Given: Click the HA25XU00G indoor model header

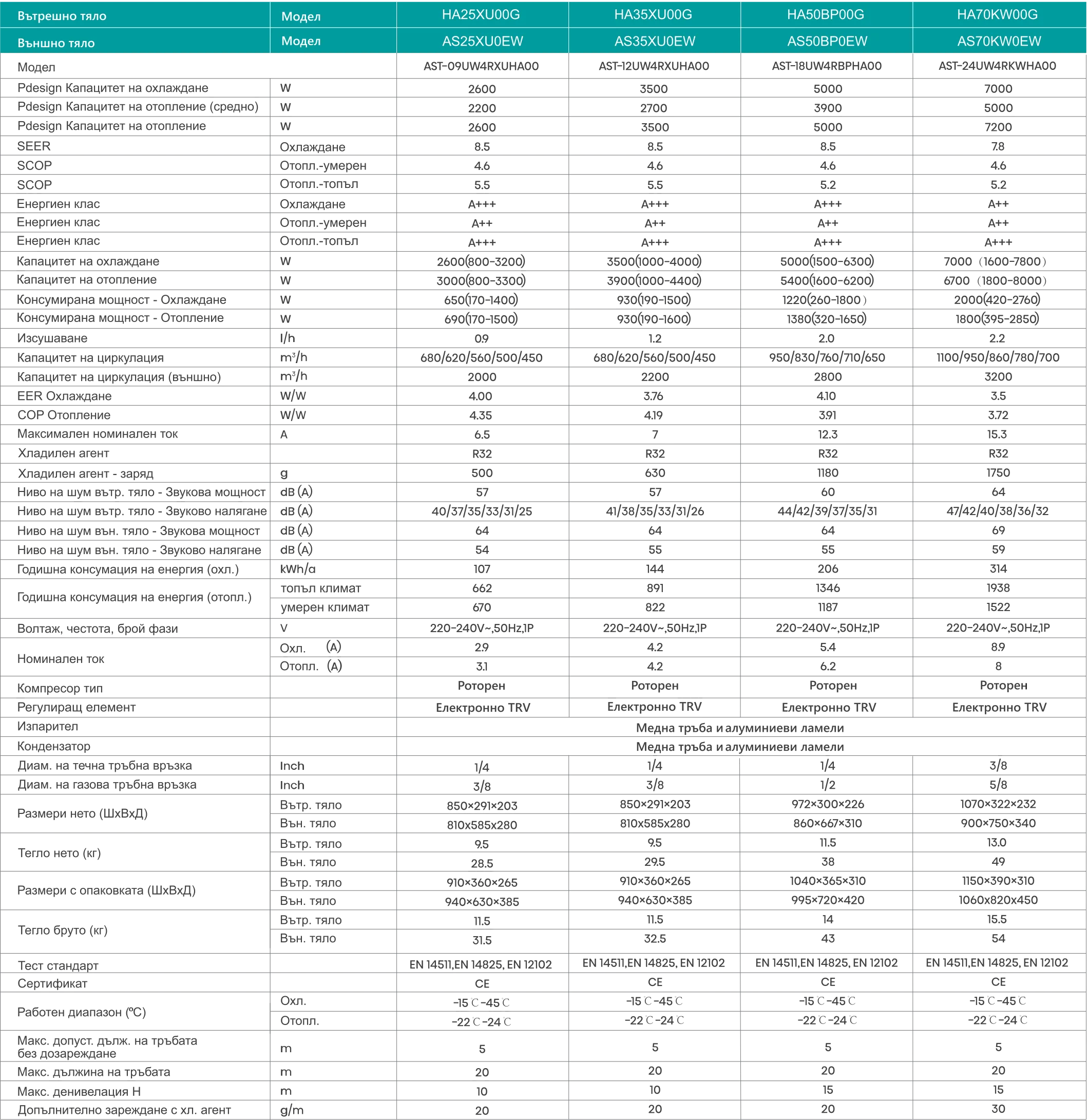Looking at the screenshot, I should pos(481,14).
